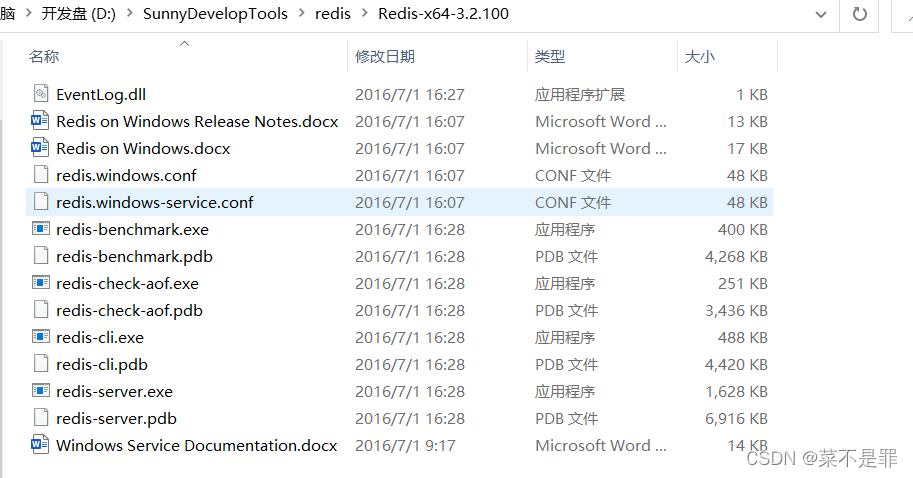Click the blank file icon of redis.windows.conf
This screenshot has width=913, height=478.
[41, 175]
